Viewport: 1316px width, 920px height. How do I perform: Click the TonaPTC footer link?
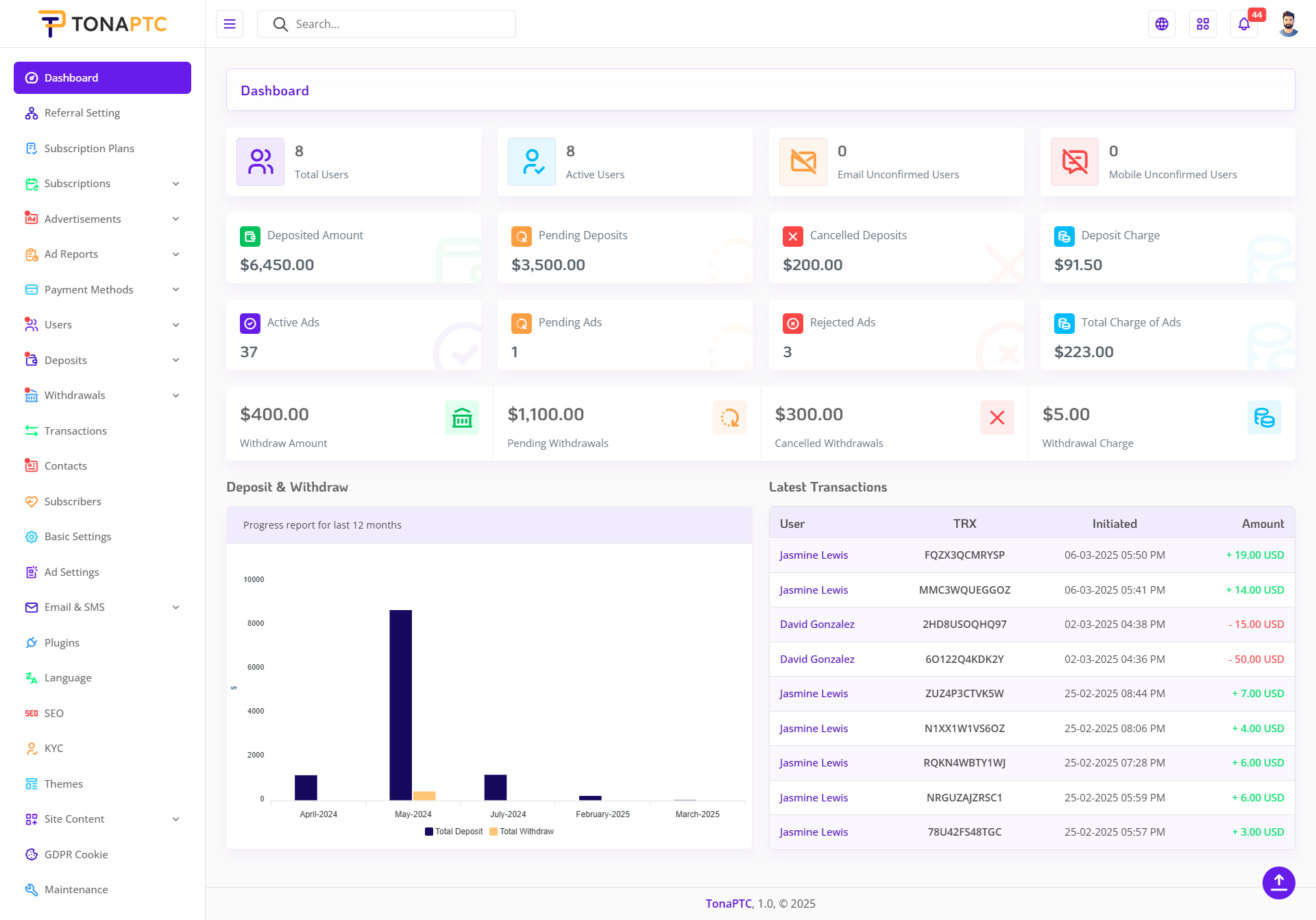pyautogui.click(x=729, y=904)
